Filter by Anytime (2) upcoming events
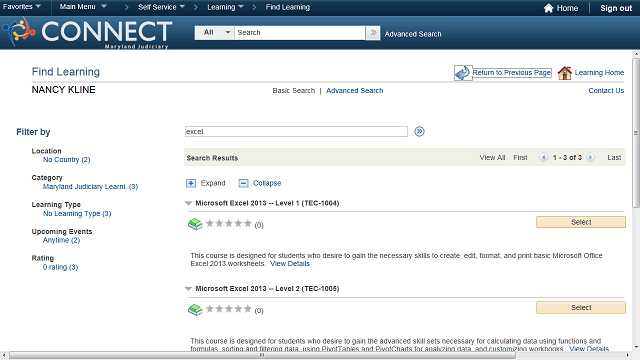Image resolution: width=640 pixels, height=360 pixels. pyautogui.click(x=62, y=240)
